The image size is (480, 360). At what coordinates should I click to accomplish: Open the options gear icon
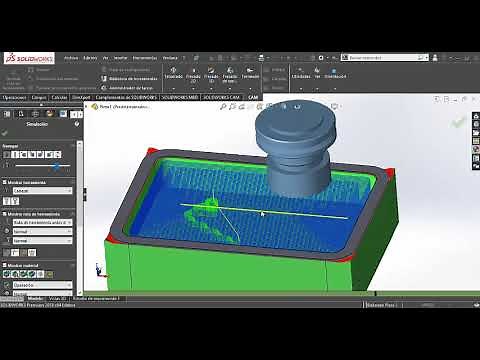(x=321, y=58)
